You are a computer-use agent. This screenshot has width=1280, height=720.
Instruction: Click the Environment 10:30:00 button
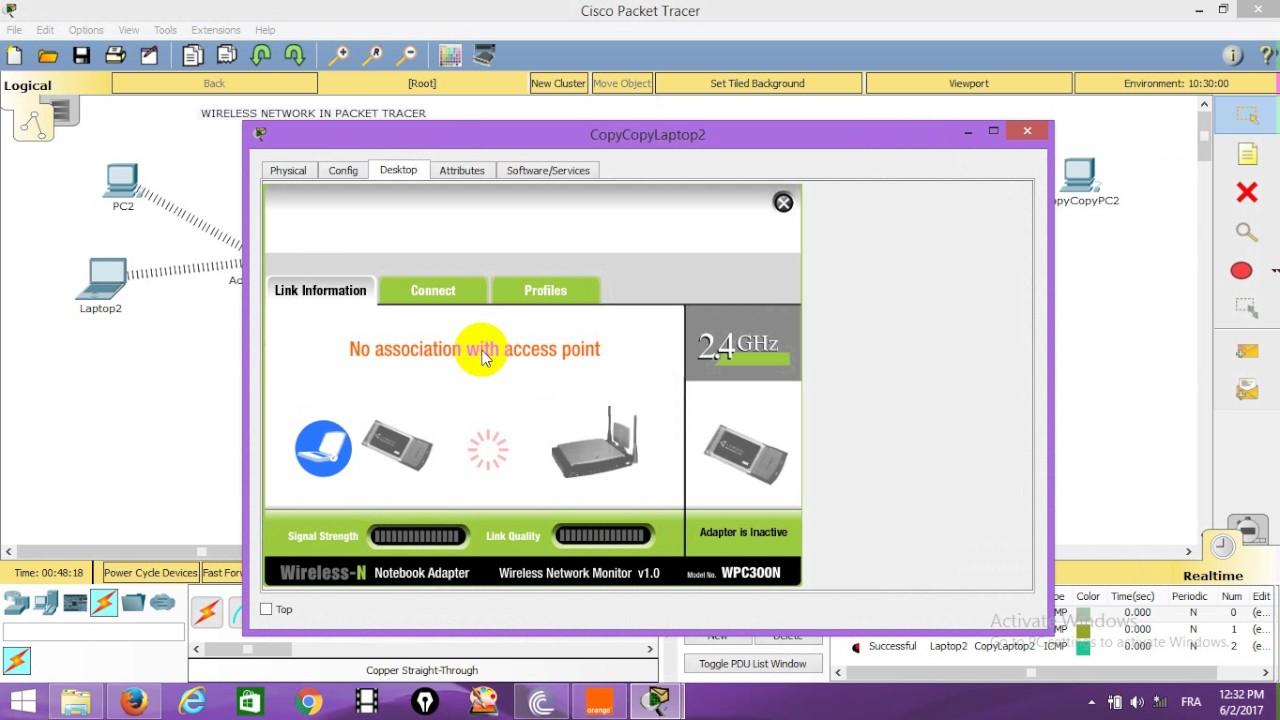[1176, 84]
